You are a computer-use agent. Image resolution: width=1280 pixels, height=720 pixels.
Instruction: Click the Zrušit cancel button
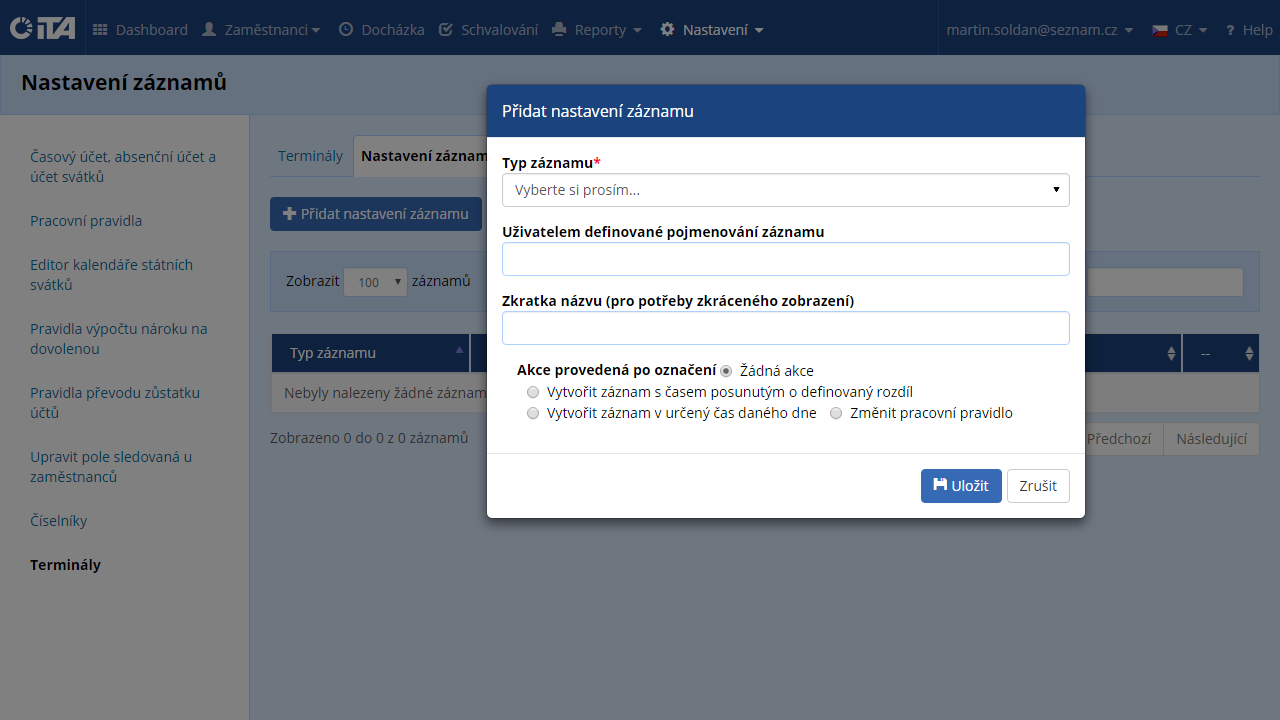click(x=1038, y=486)
